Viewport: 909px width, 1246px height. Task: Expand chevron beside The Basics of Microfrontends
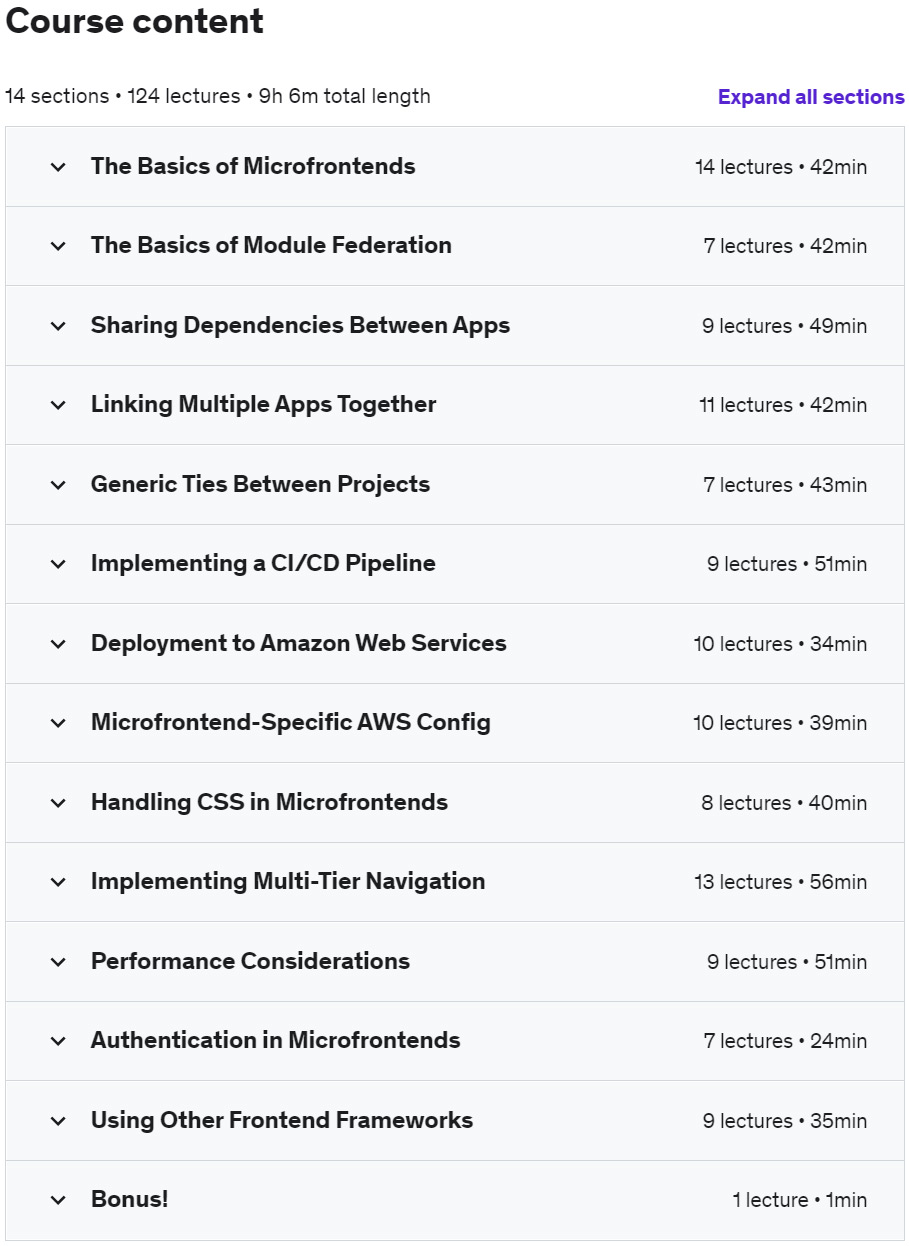click(58, 167)
